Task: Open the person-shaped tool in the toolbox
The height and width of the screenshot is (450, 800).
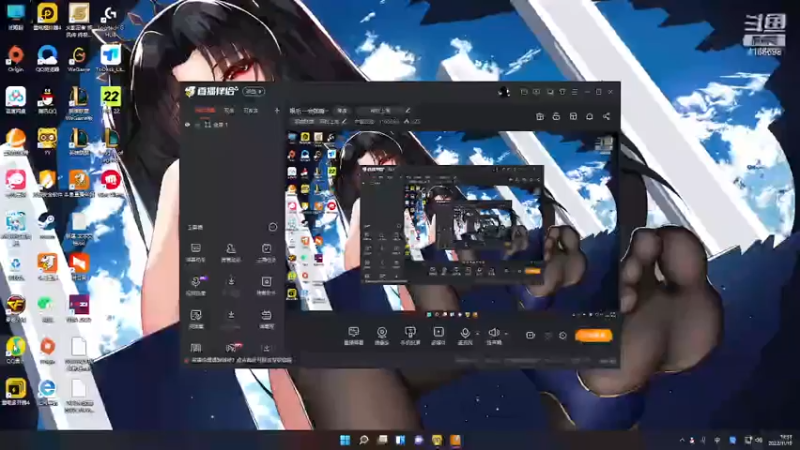Action: click(231, 252)
